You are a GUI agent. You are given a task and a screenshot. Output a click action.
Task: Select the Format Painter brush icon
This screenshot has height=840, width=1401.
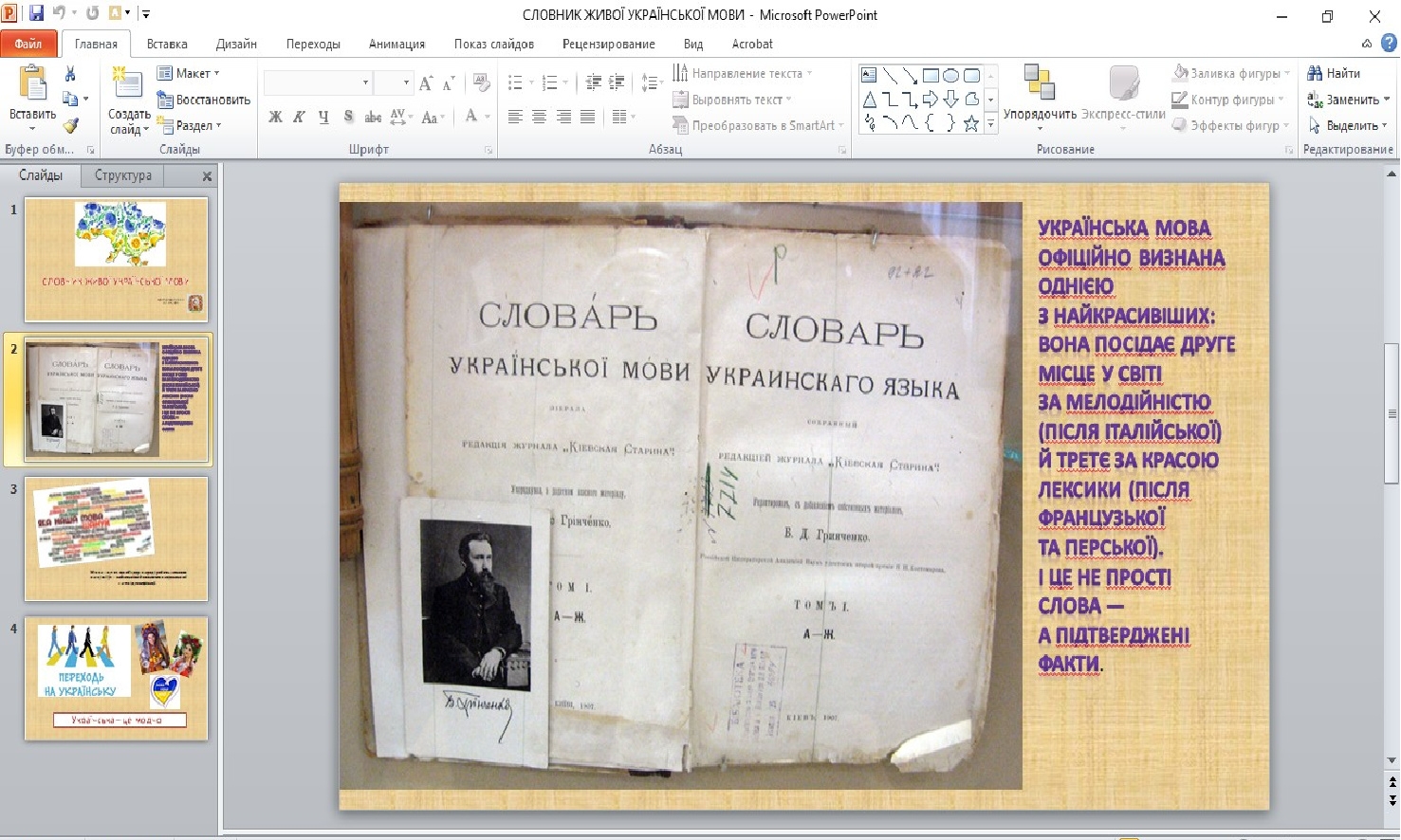(70, 124)
